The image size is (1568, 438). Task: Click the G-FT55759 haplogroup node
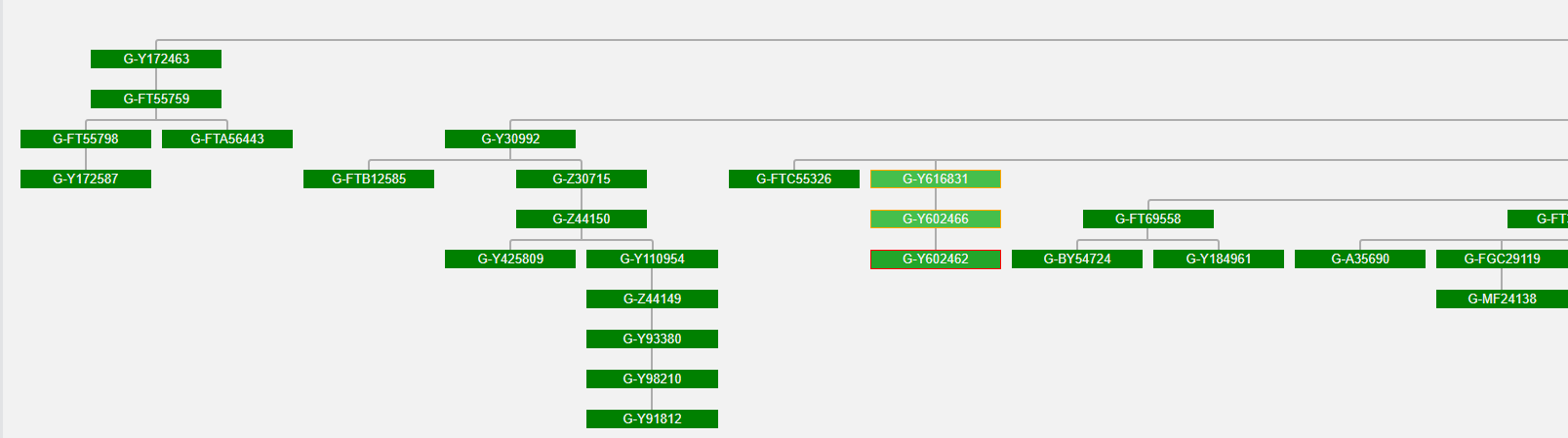pyautogui.click(x=156, y=100)
